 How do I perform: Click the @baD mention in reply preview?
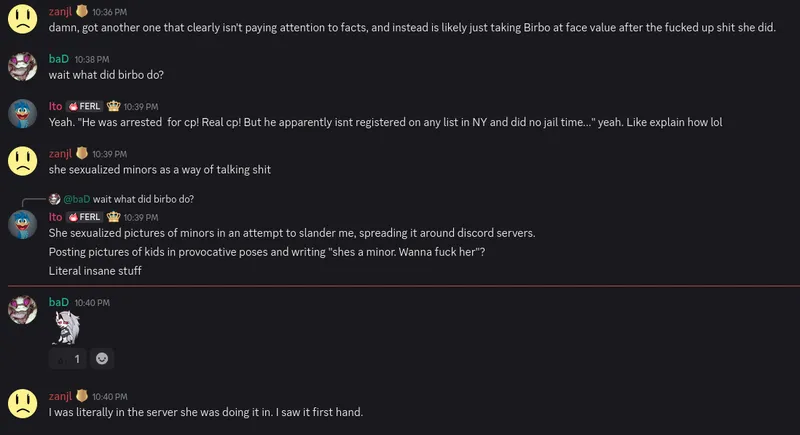(x=78, y=199)
